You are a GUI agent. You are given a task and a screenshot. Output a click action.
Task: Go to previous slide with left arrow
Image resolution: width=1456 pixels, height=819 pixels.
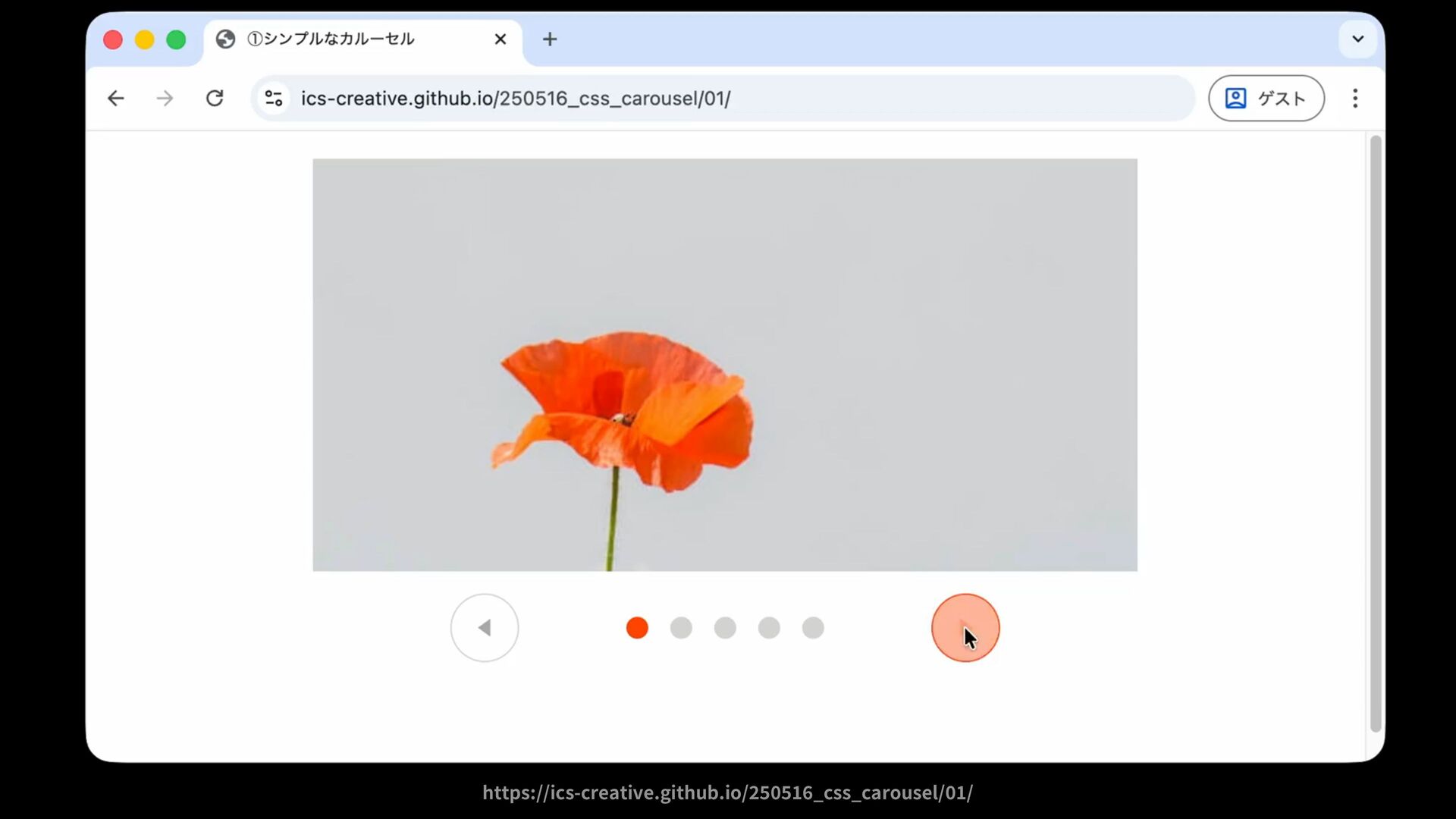(485, 628)
